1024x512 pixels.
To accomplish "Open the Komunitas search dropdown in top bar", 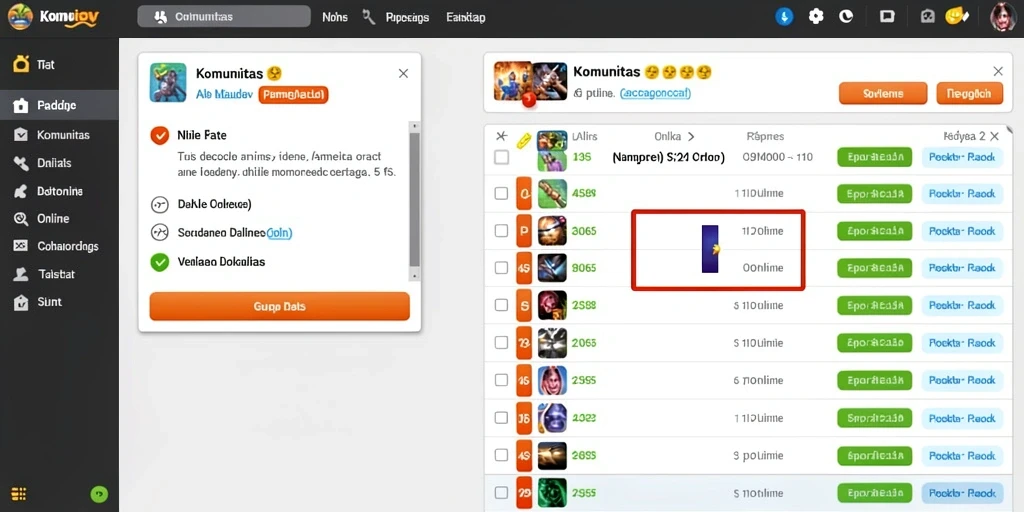I will pos(223,17).
